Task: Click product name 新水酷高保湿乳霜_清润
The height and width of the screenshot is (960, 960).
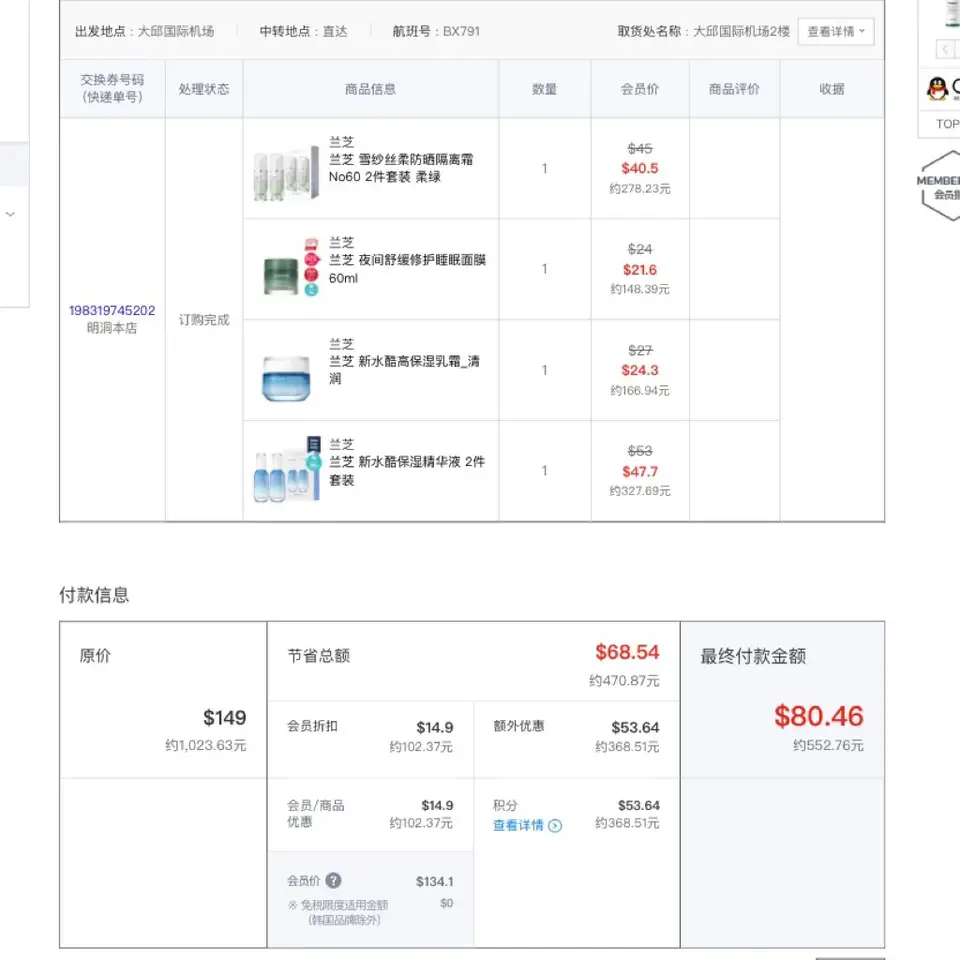Action: pyautogui.click(x=404, y=370)
